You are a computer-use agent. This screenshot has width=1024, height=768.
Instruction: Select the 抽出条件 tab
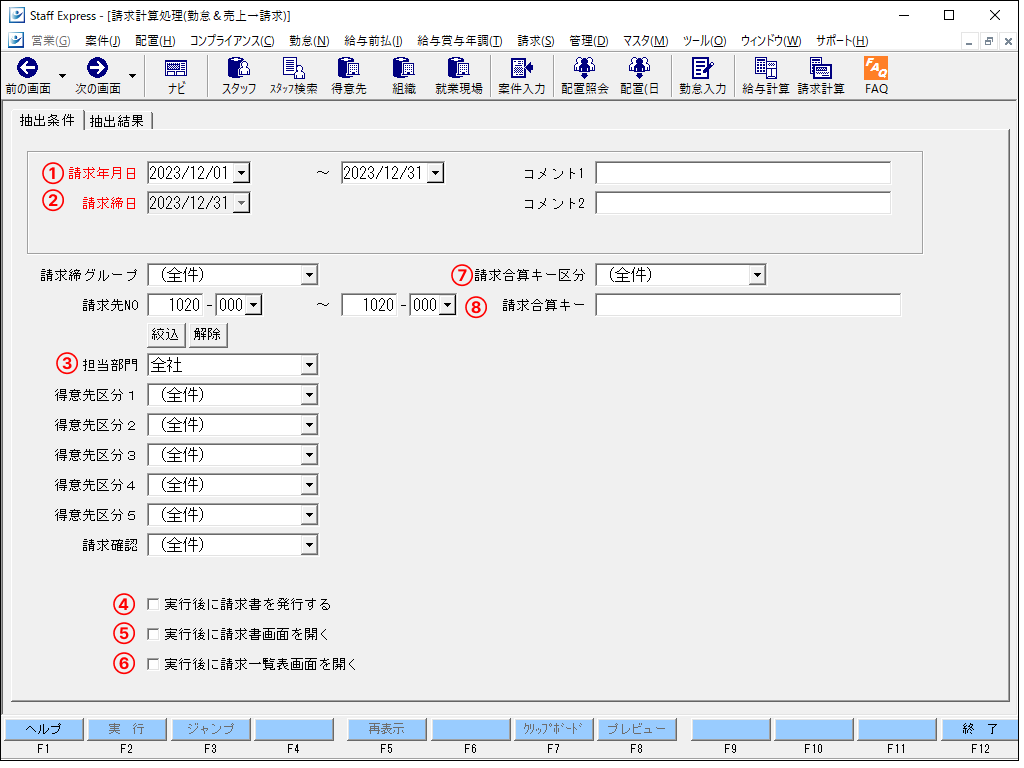tap(47, 120)
